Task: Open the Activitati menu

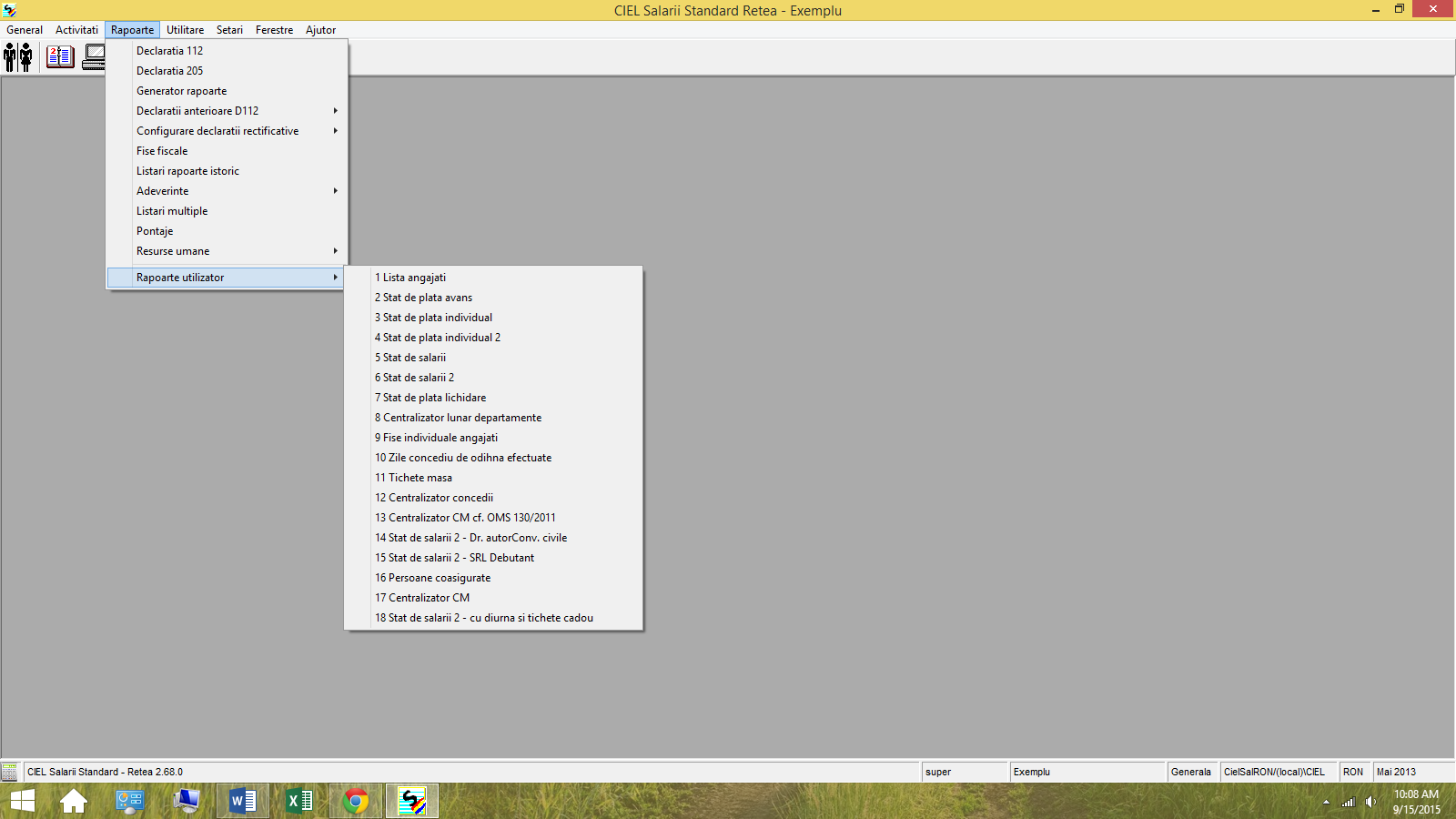Action: (76, 30)
